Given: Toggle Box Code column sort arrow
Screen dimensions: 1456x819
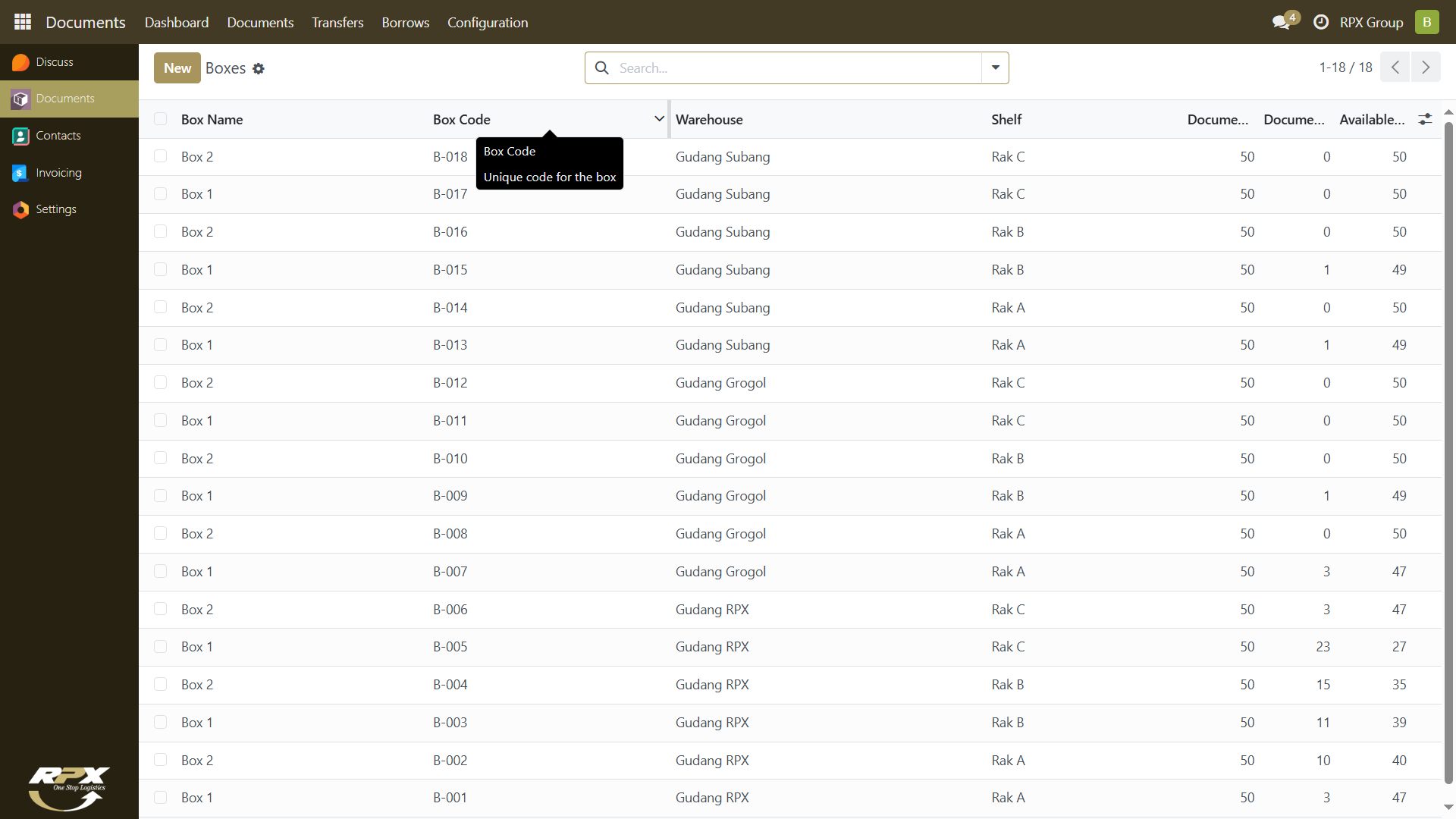Looking at the screenshot, I should tap(659, 119).
